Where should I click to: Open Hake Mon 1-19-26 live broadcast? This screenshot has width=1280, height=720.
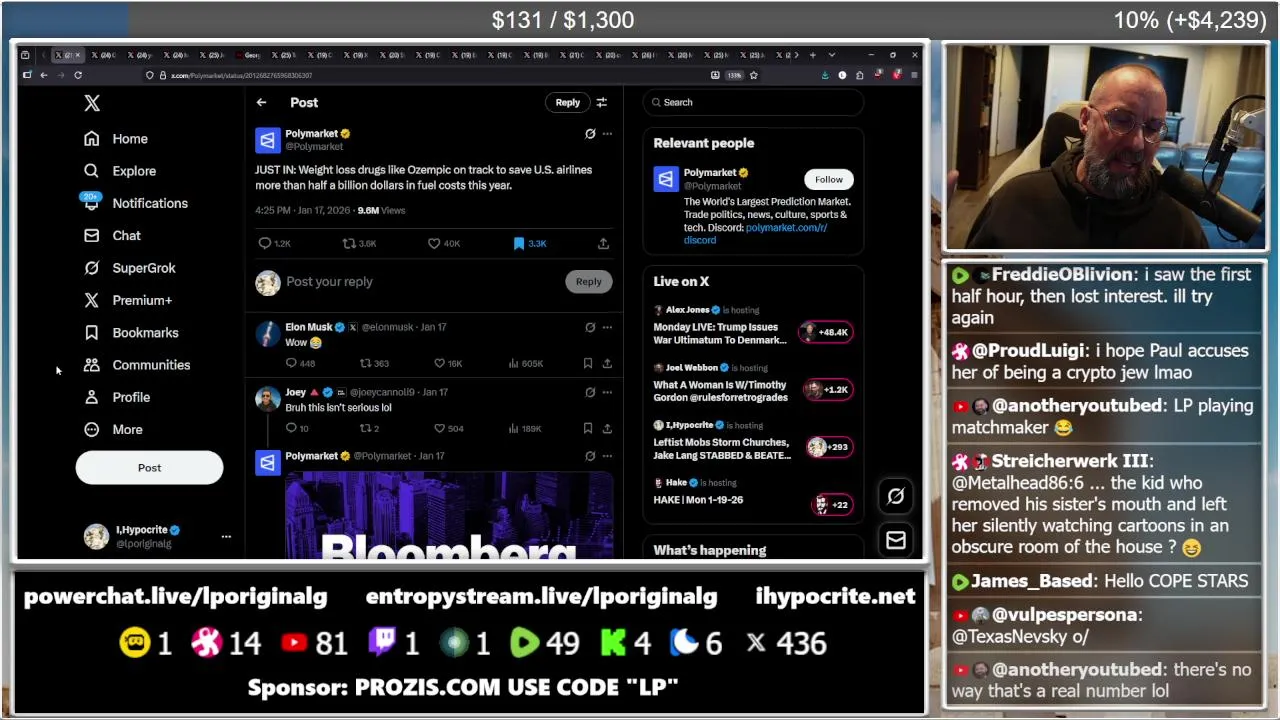coord(753,493)
